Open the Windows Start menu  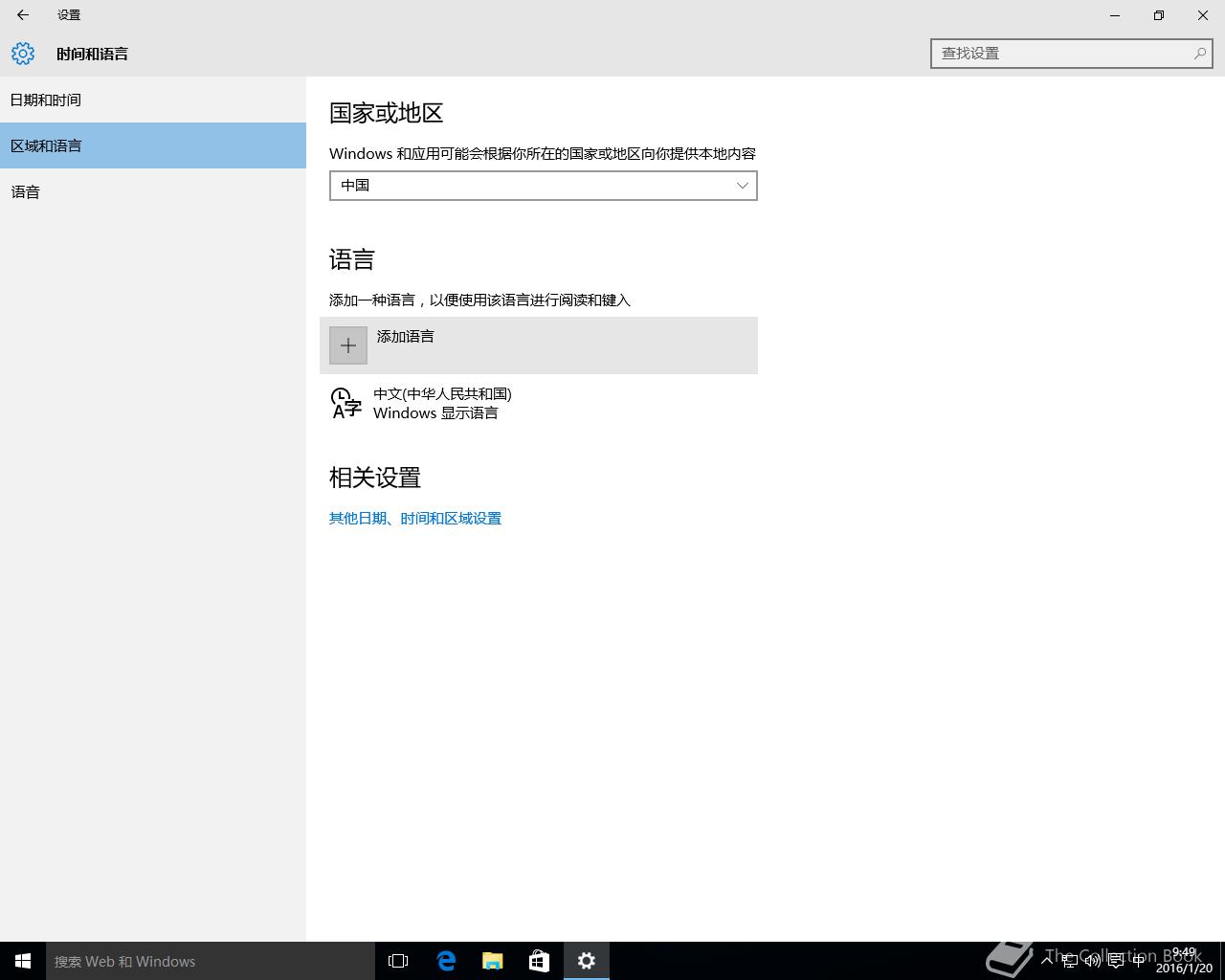(x=23, y=961)
